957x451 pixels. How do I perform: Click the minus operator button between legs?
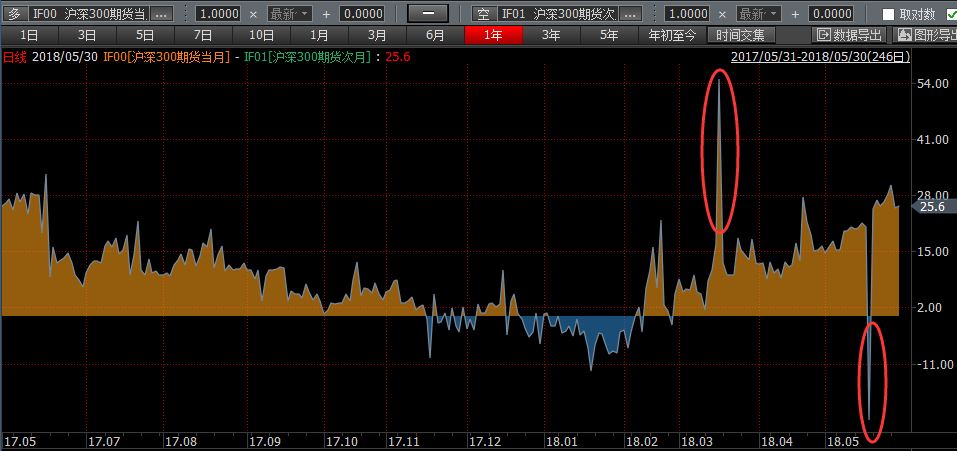[428, 14]
